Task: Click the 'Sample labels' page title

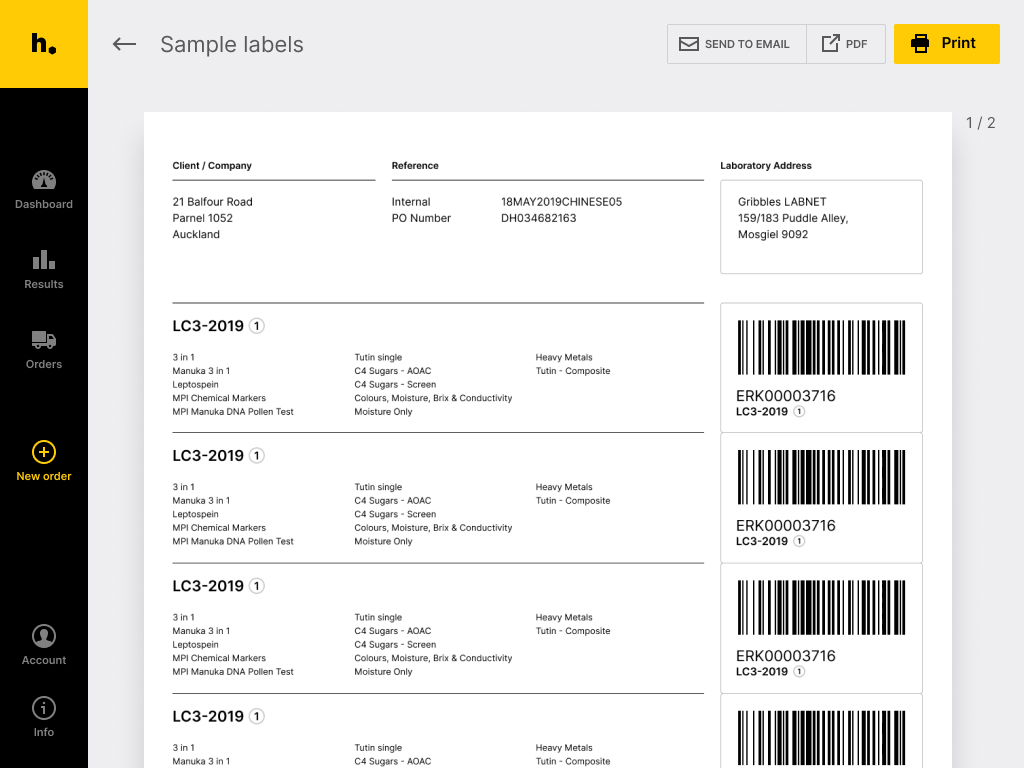Action: (232, 44)
